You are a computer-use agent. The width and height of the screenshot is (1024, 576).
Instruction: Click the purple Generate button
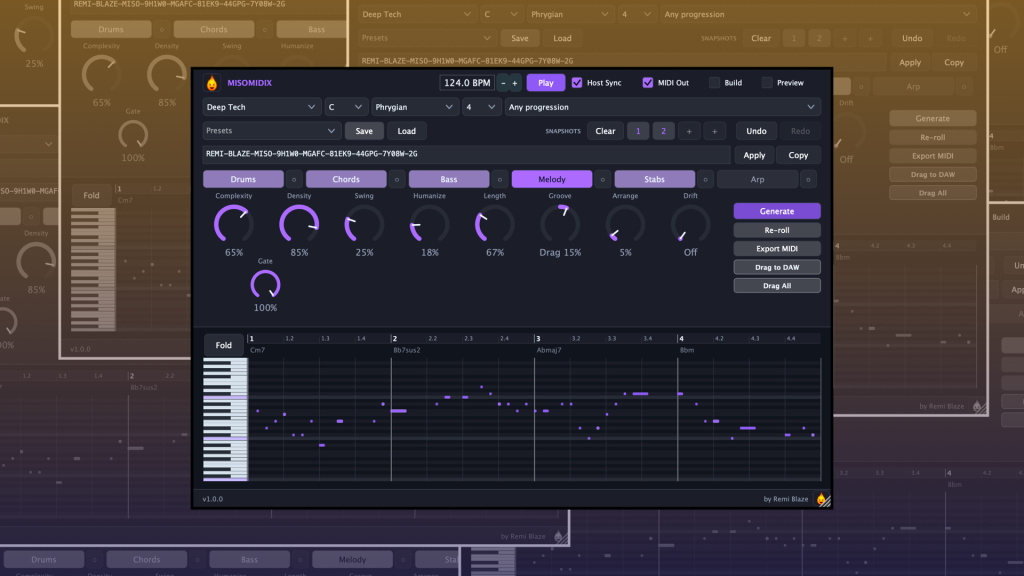[777, 211]
